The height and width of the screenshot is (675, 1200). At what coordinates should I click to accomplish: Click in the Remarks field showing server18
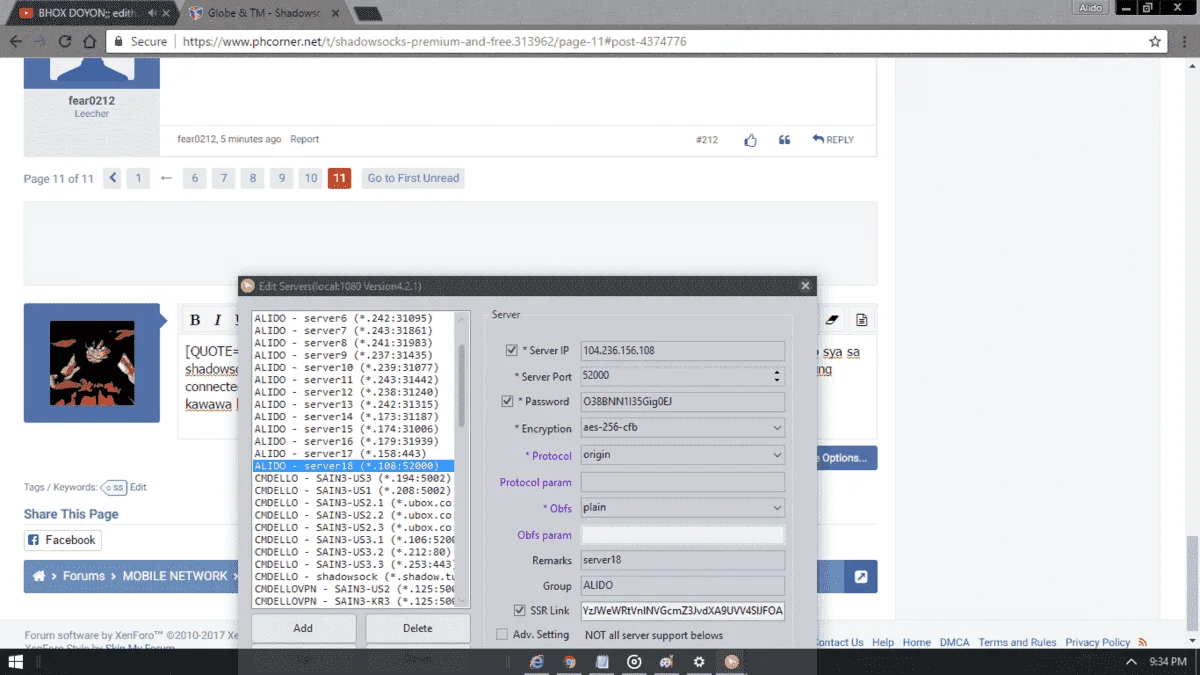(683, 560)
